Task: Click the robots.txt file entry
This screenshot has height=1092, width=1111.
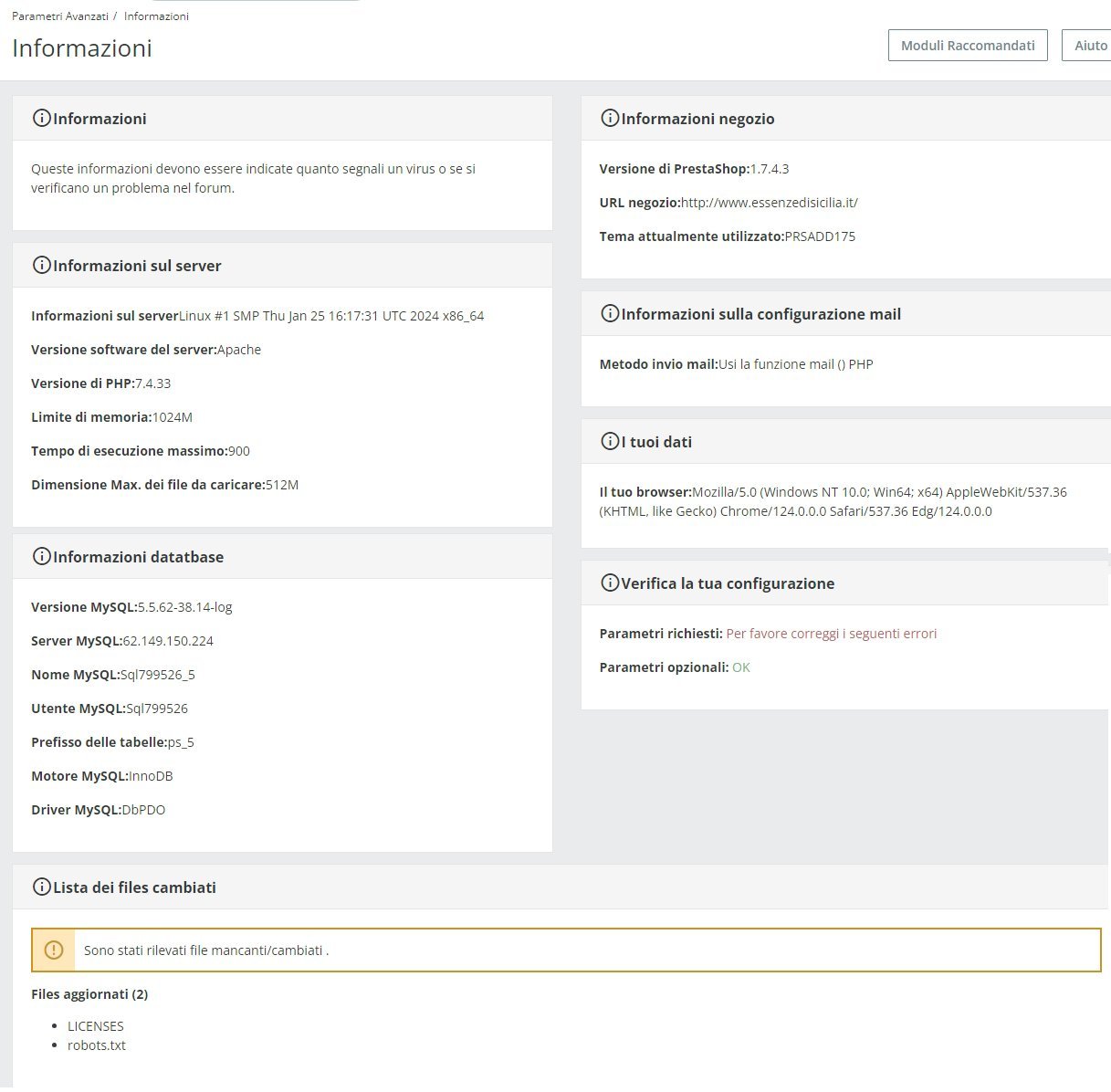Action: (x=97, y=1045)
